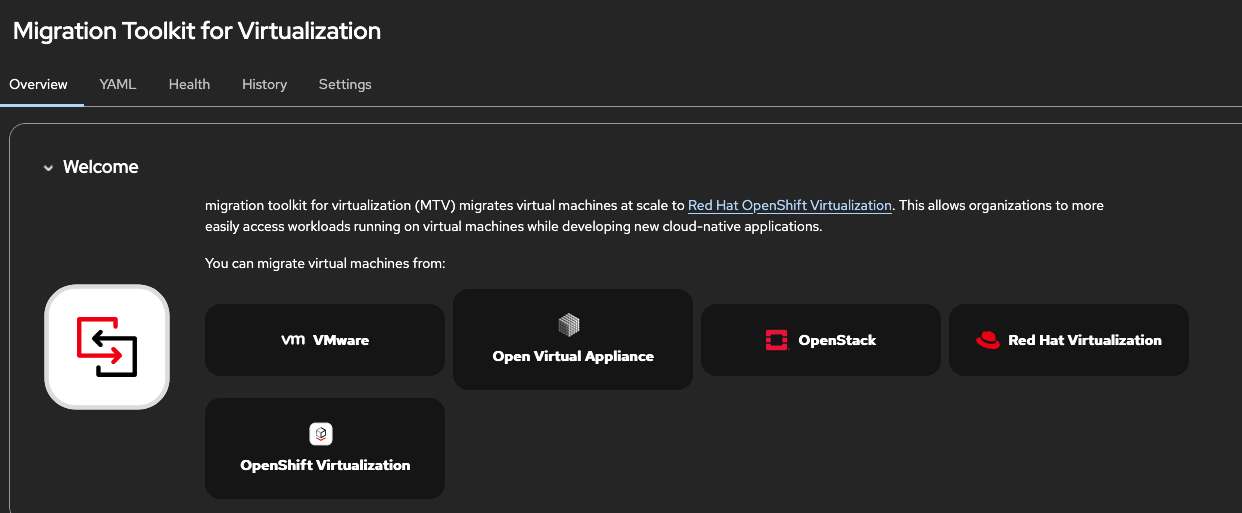The image size is (1242, 513).
Task: Switch to the YAML tab
Action: (x=118, y=84)
